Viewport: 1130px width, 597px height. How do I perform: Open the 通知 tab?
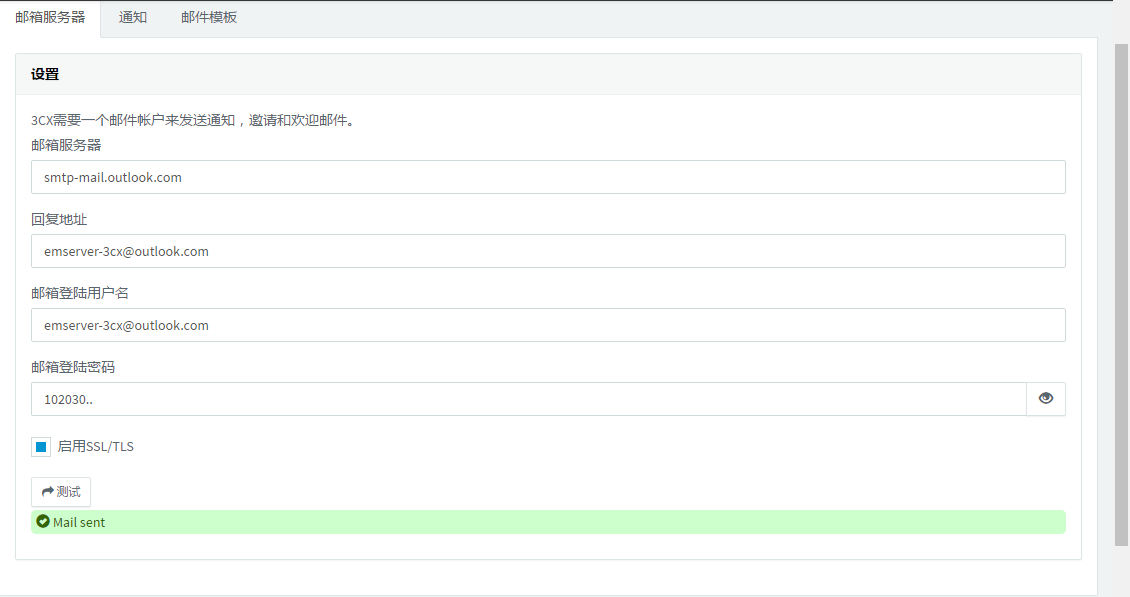(133, 17)
